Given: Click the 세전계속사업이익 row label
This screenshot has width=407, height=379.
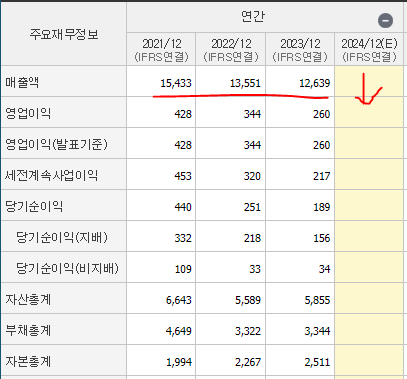Looking at the screenshot, I should (51, 175).
